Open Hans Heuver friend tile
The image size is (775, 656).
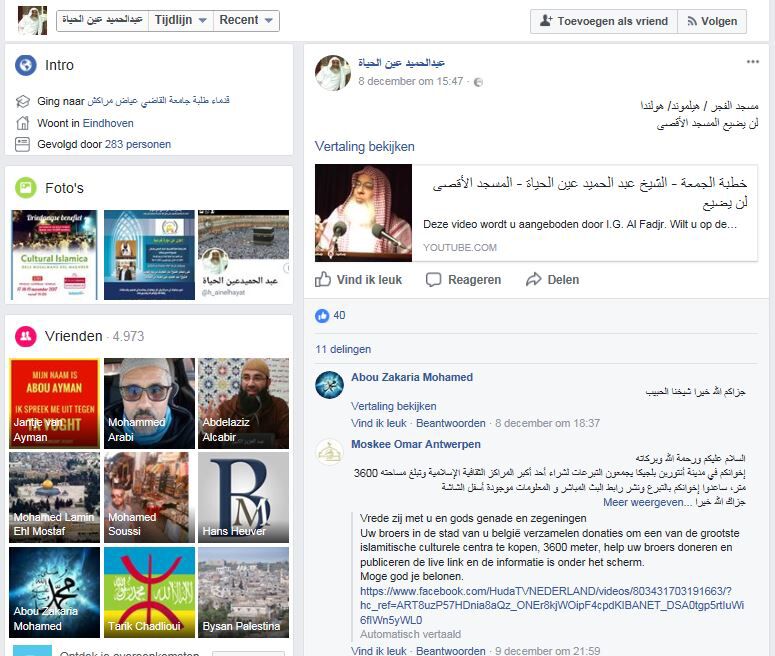pyautogui.click(x=243, y=497)
